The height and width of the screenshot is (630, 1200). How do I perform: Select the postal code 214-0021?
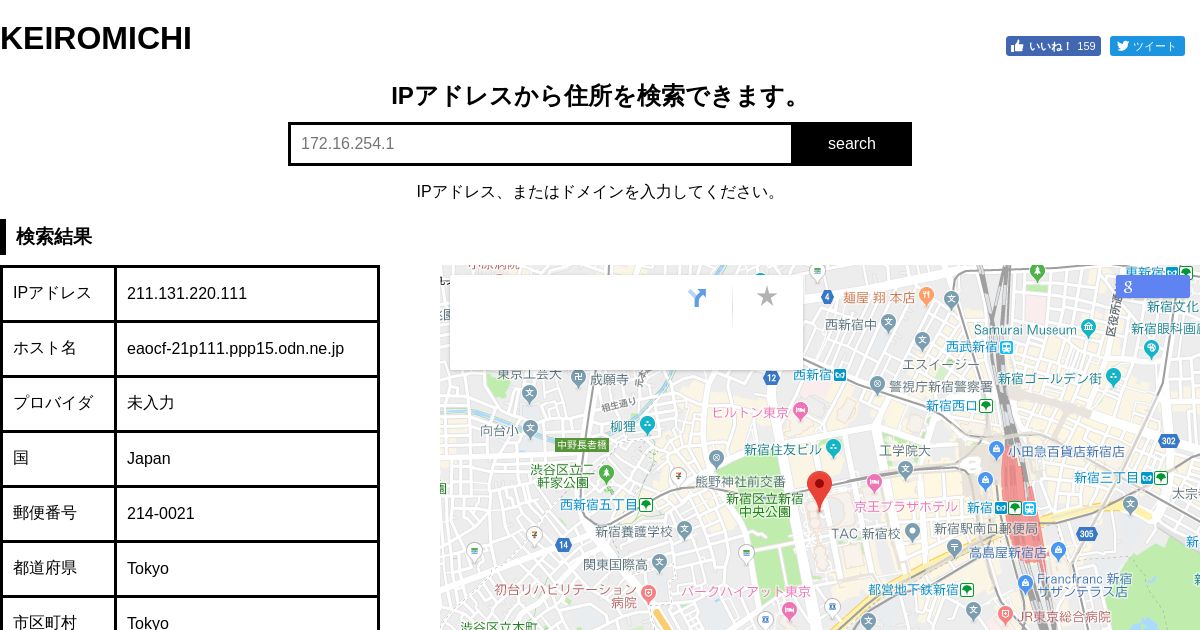pyautogui.click(x=161, y=513)
